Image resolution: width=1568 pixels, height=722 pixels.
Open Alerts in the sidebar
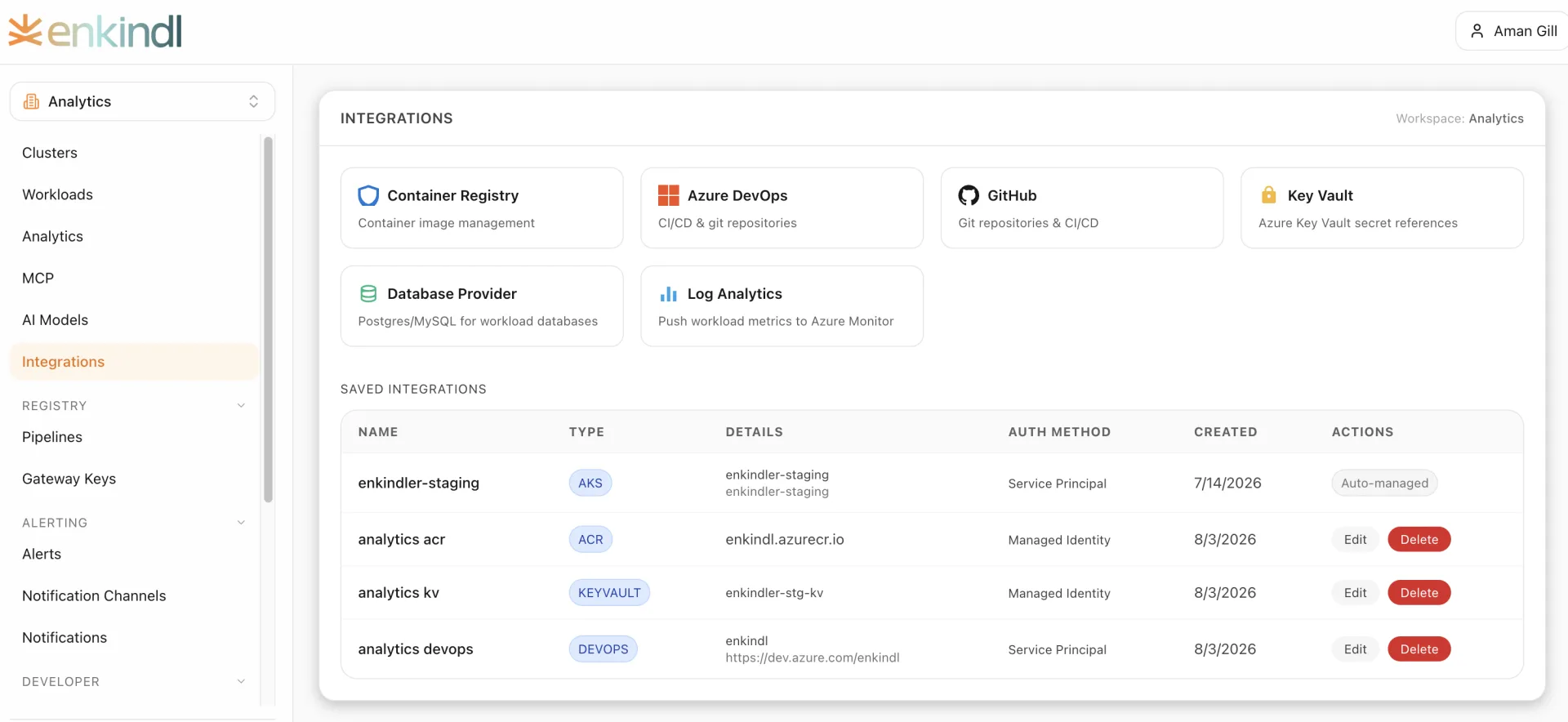click(x=42, y=554)
